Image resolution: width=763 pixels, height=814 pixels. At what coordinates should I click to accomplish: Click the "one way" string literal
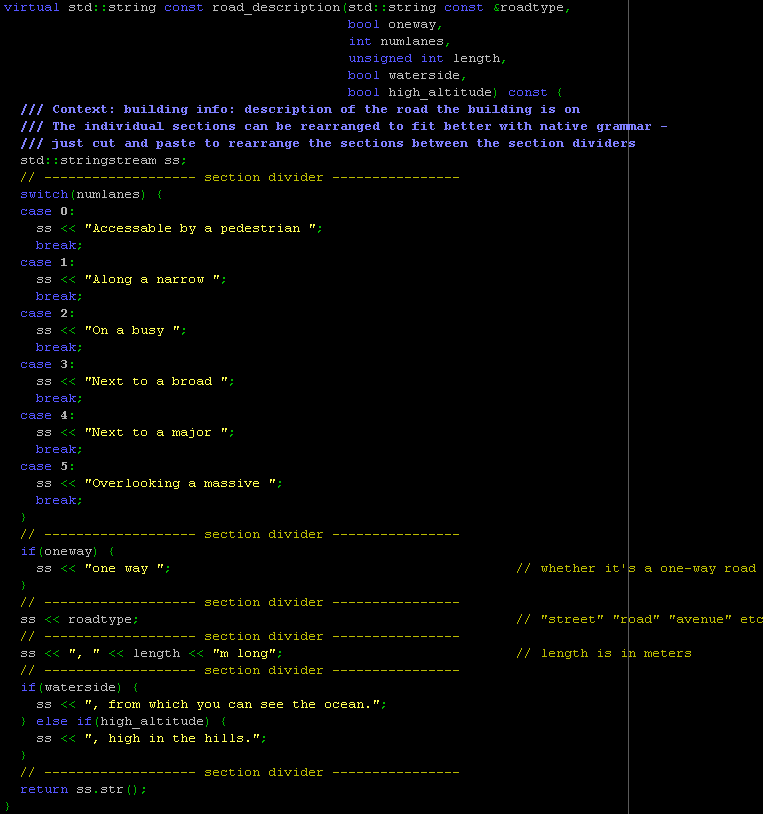pyautogui.click(x=125, y=568)
